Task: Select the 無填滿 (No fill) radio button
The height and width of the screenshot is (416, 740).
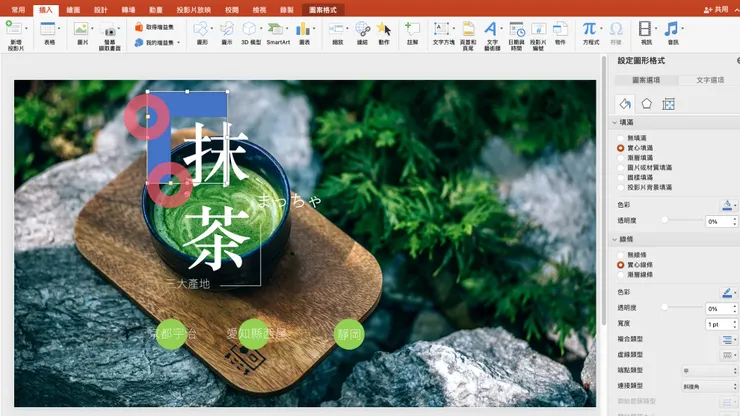Action: click(x=621, y=138)
